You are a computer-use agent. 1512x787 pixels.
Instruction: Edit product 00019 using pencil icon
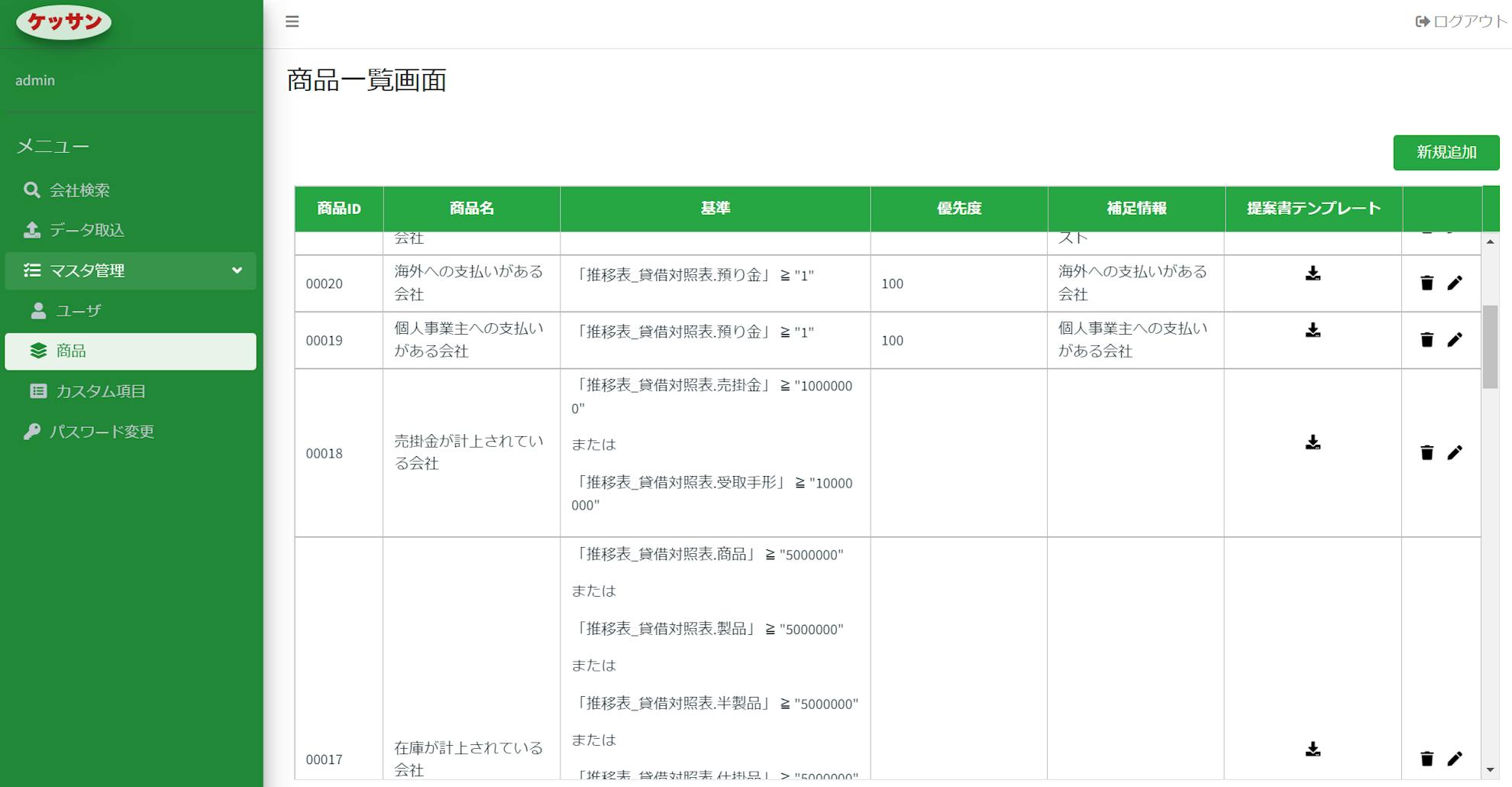pos(1455,339)
